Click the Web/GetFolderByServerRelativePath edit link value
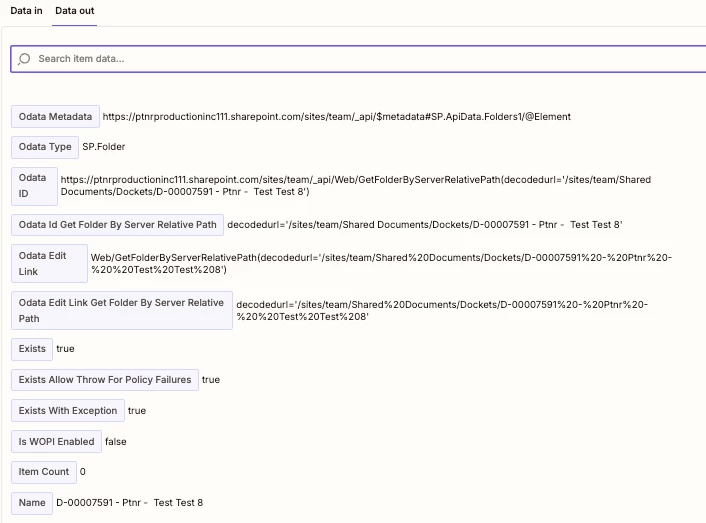706x523 pixels. click(x=381, y=263)
